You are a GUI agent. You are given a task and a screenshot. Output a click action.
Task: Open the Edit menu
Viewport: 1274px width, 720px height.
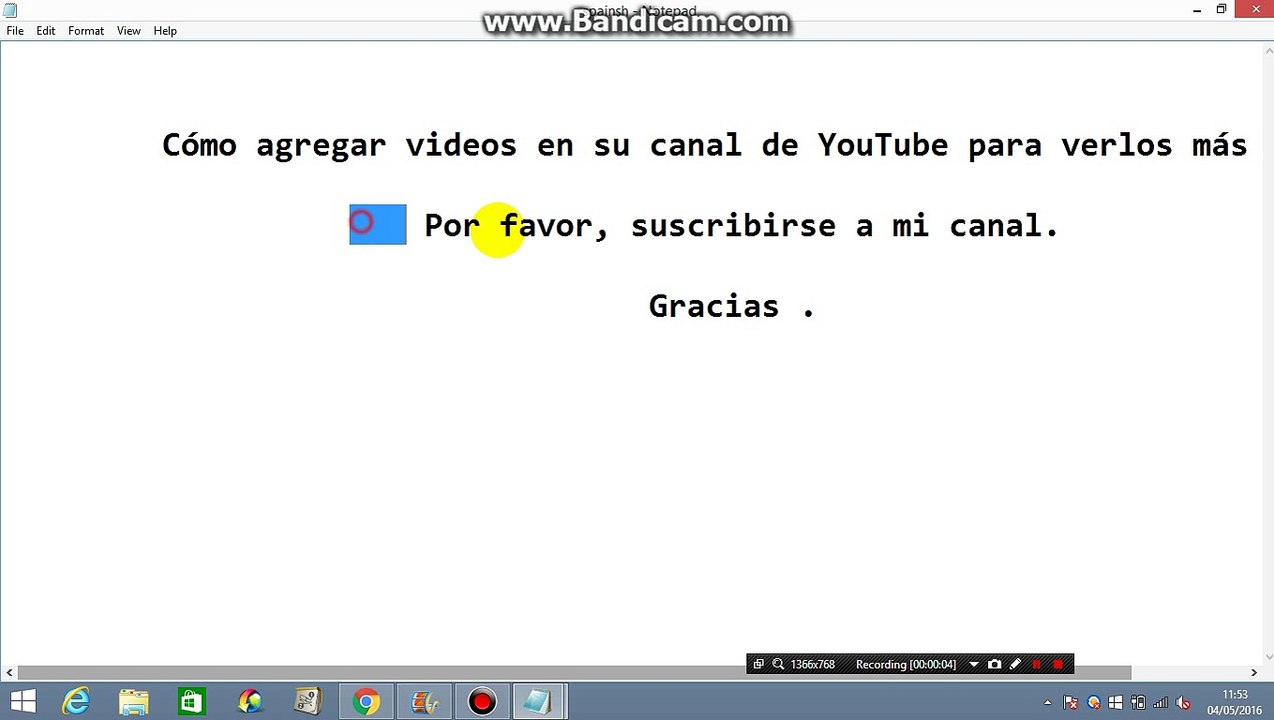46,31
